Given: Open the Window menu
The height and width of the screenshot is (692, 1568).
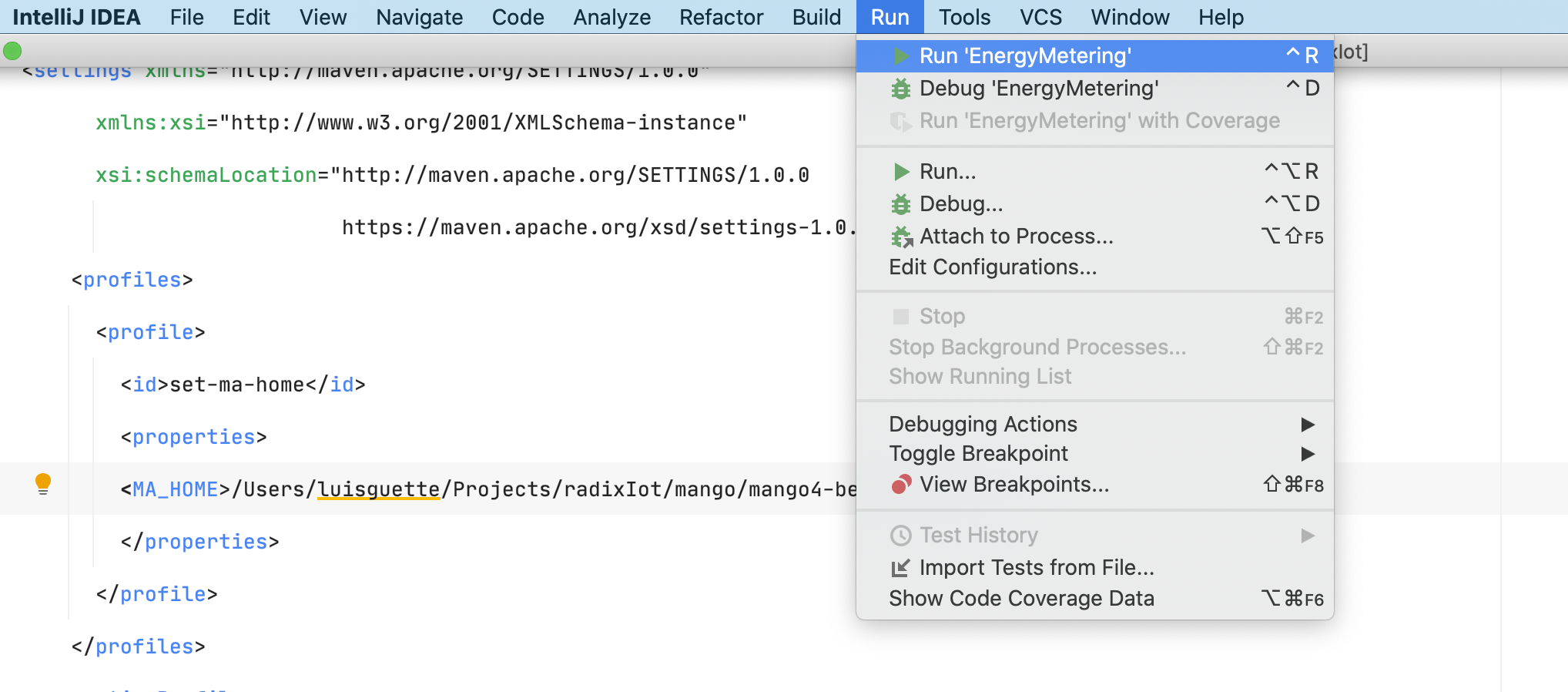Looking at the screenshot, I should point(1131,17).
